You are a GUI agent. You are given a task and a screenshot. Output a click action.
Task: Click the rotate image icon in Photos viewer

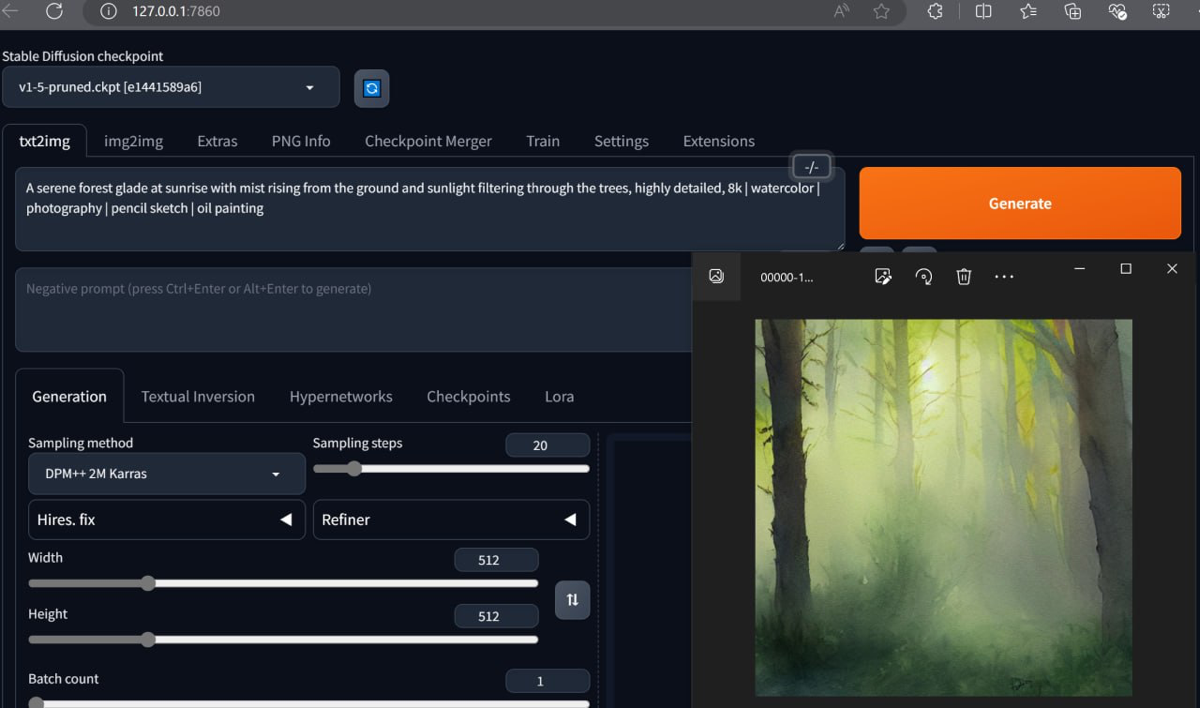(923, 276)
